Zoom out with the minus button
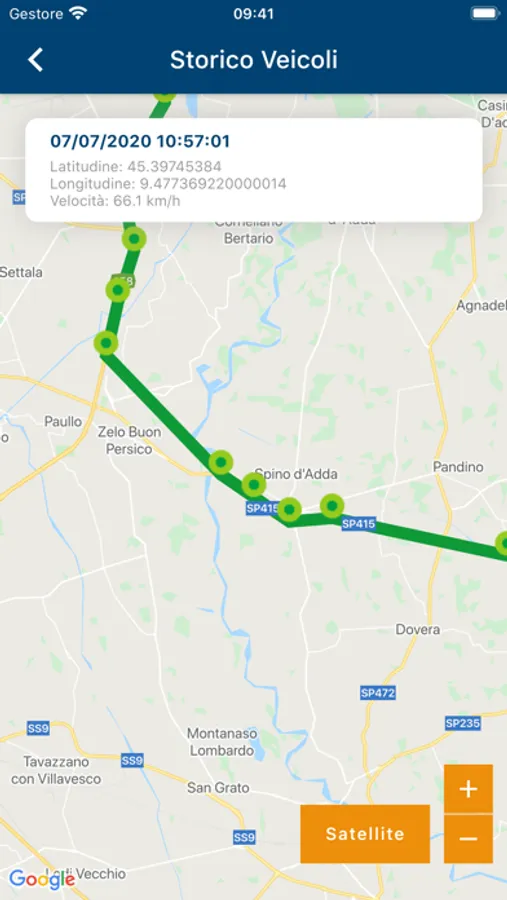507x900 pixels. click(468, 839)
